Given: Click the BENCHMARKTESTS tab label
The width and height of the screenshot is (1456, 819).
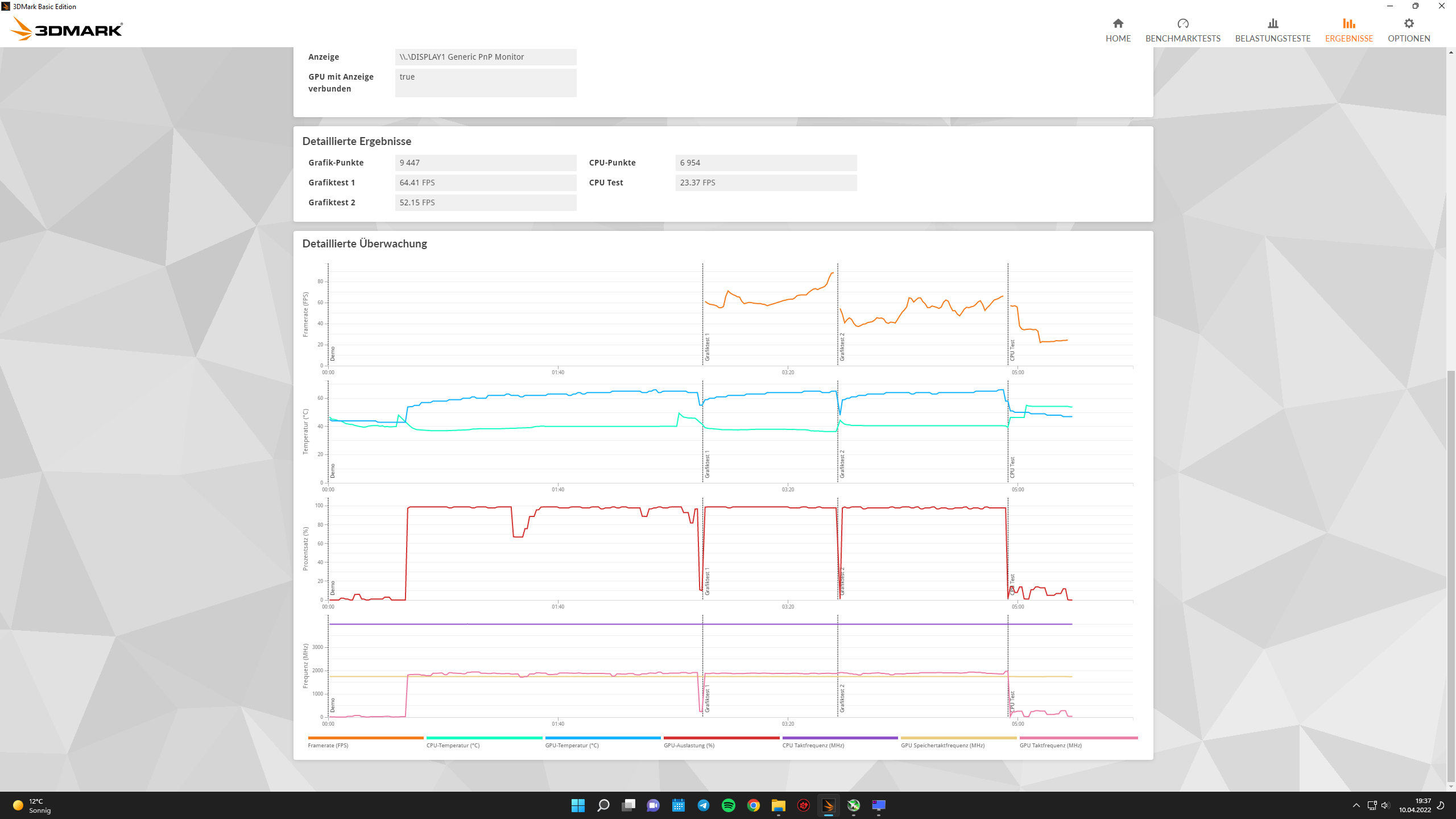Looking at the screenshot, I should click(1182, 39).
